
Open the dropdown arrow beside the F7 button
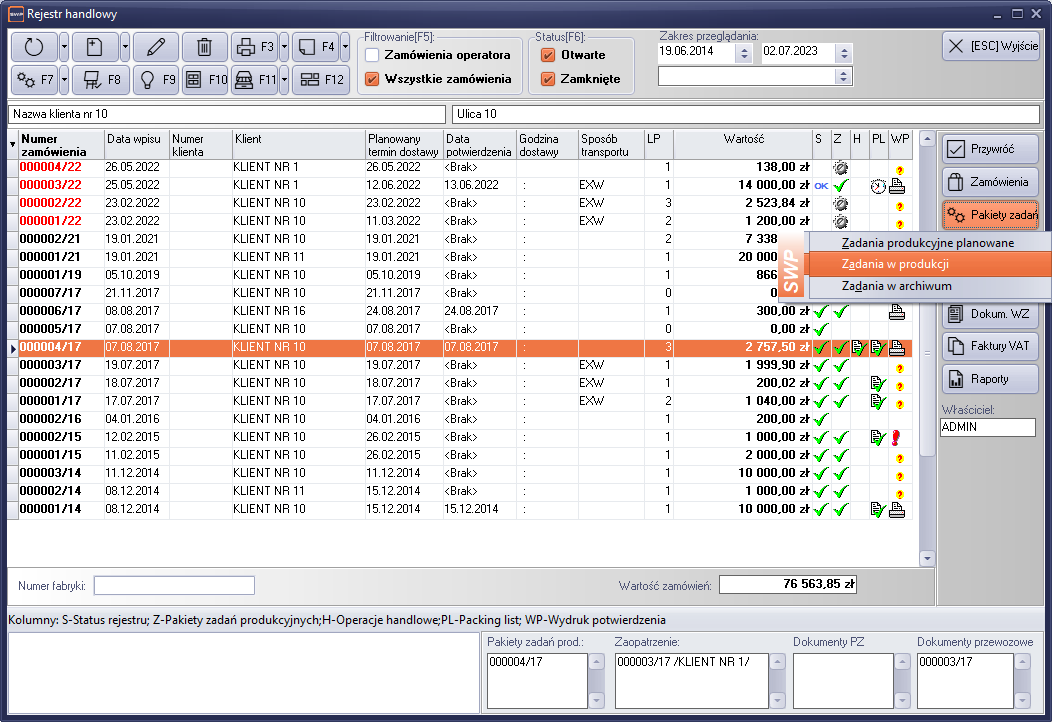pos(64,79)
